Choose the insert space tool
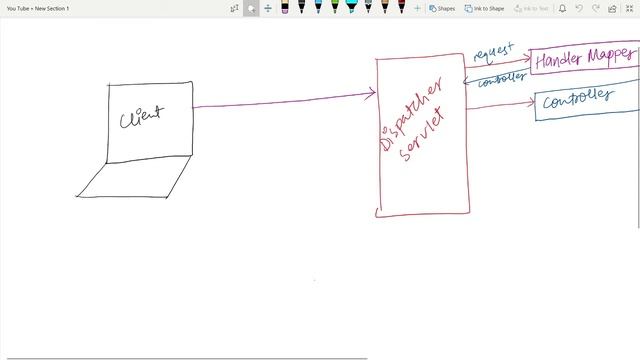The width and height of the screenshot is (640, 360). tap(268, 8)
